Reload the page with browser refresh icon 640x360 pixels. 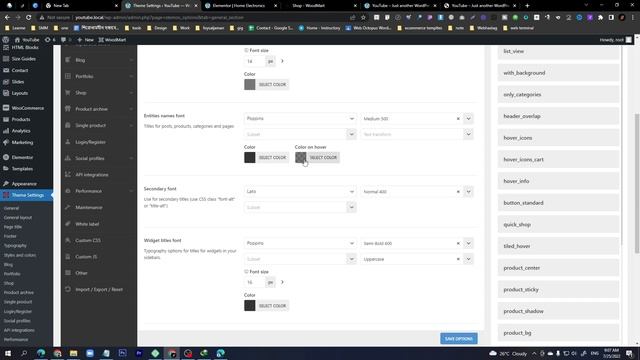pos(28,18)
